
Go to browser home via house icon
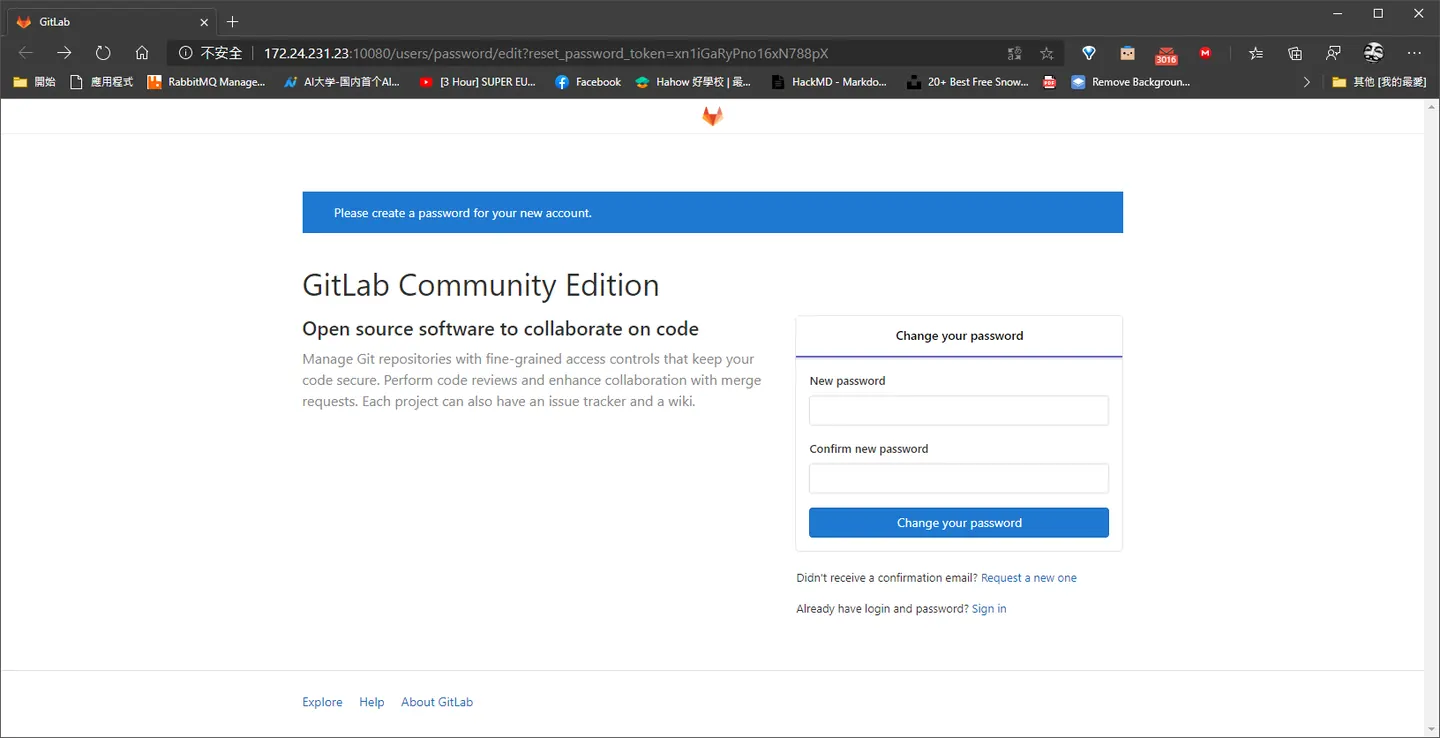click(142, 53)
